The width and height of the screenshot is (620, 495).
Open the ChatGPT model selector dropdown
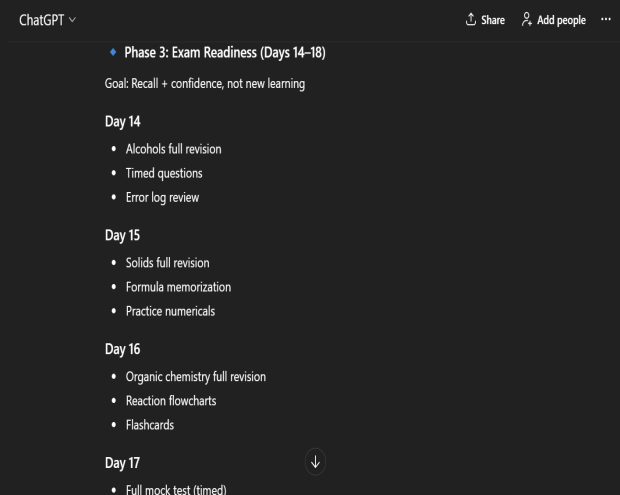[46, 20]
